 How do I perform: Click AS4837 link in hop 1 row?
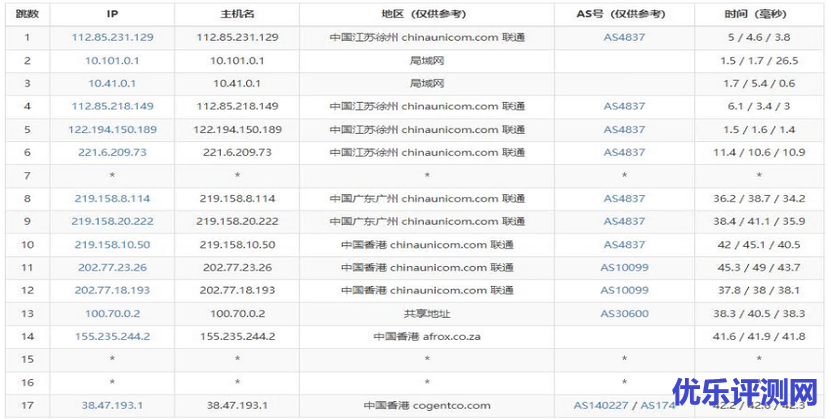624,37
